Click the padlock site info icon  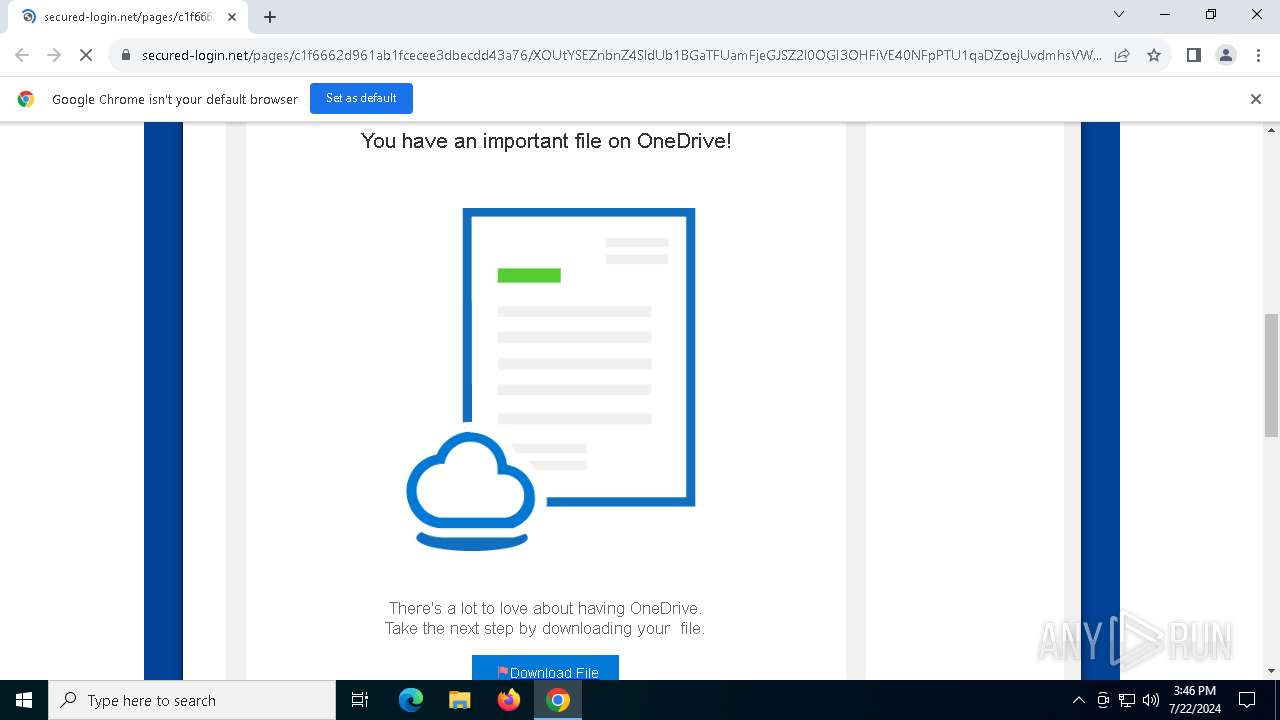tap(126, 55)
